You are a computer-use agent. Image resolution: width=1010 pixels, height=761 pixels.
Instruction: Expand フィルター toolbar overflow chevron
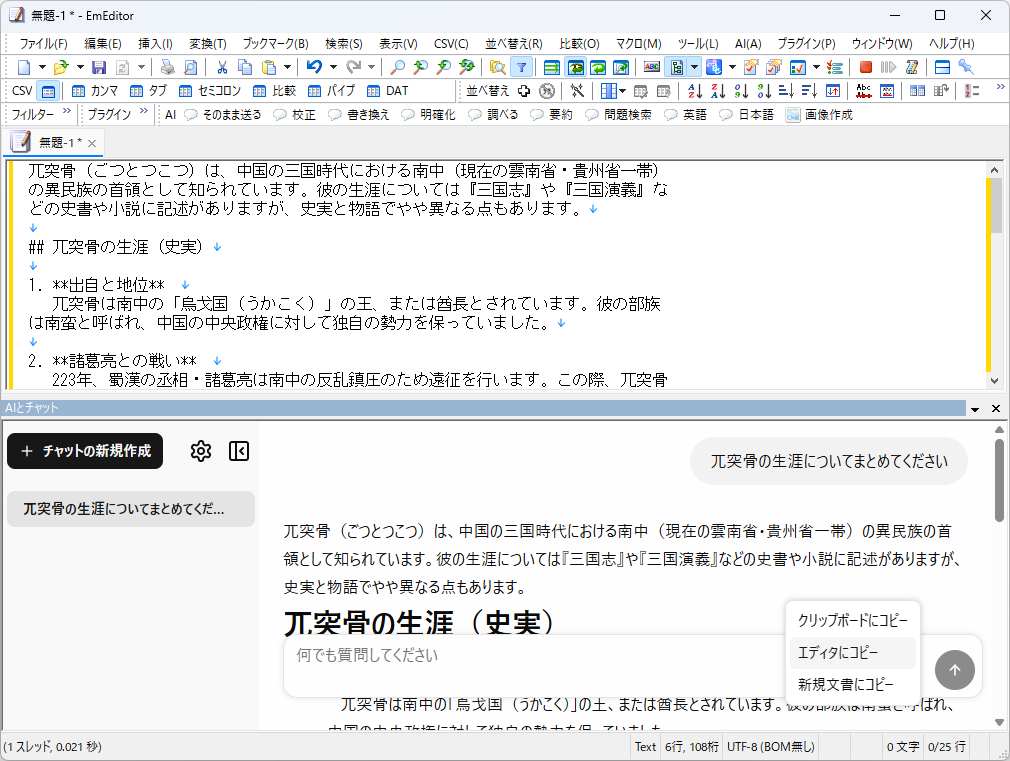[67, 111]
